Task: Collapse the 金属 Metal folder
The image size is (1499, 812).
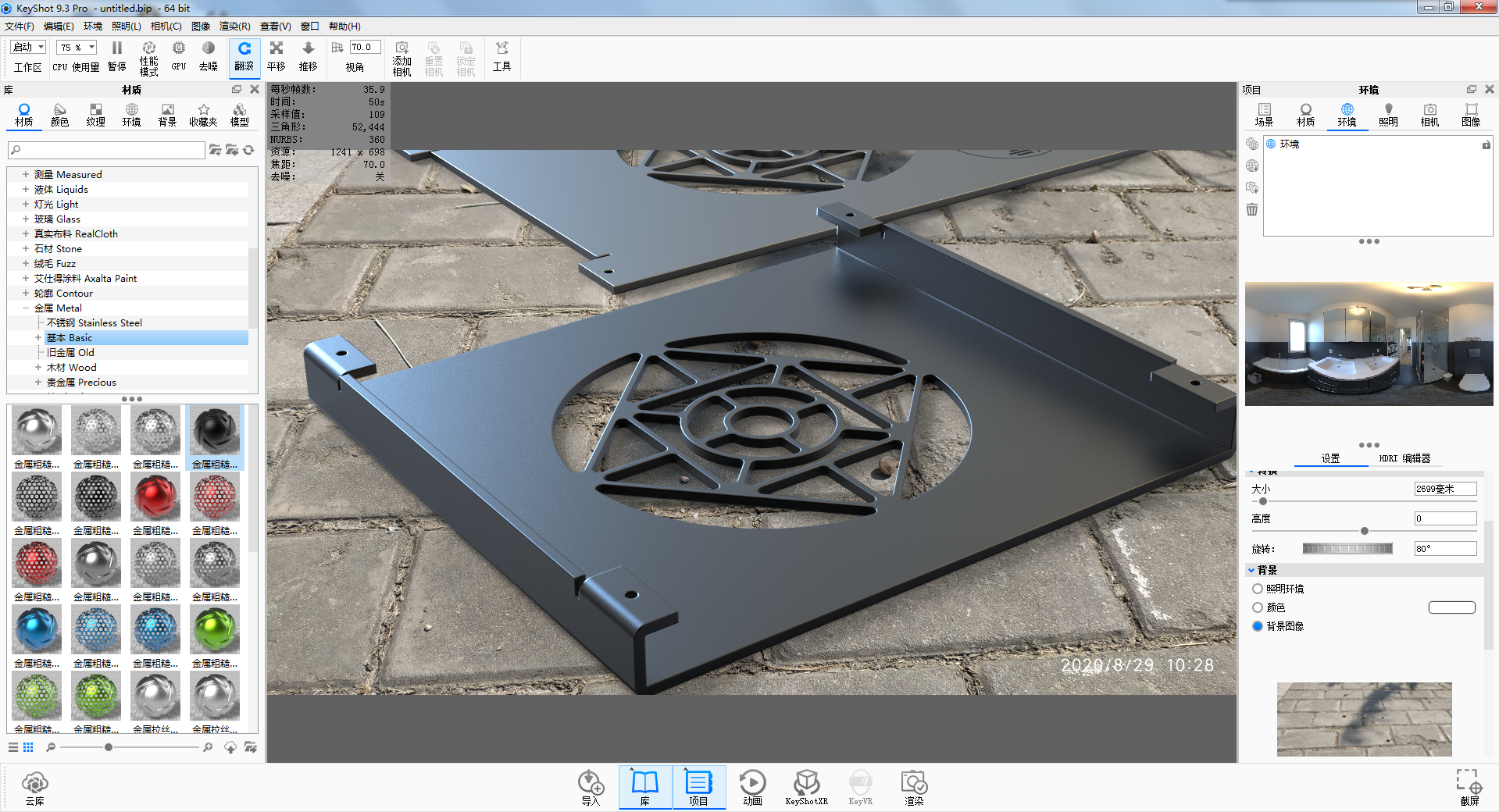Action: coord(26,308)
